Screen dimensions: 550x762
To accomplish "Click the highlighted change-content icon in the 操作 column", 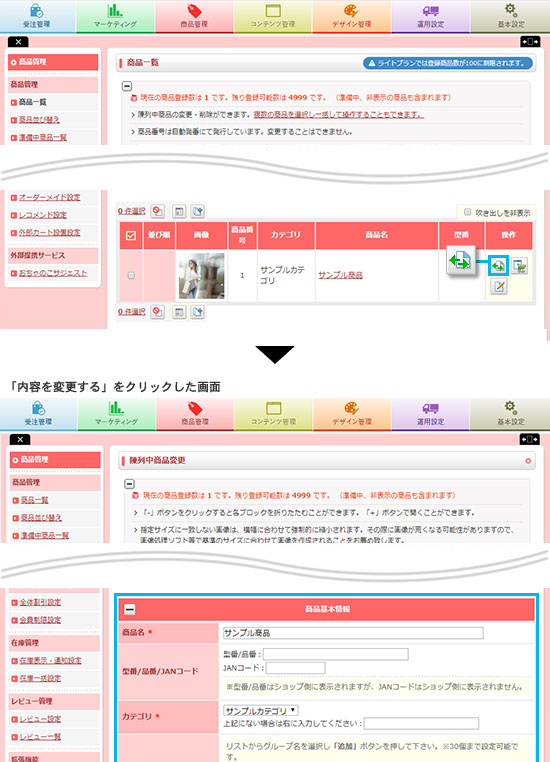I will (498, 266).
